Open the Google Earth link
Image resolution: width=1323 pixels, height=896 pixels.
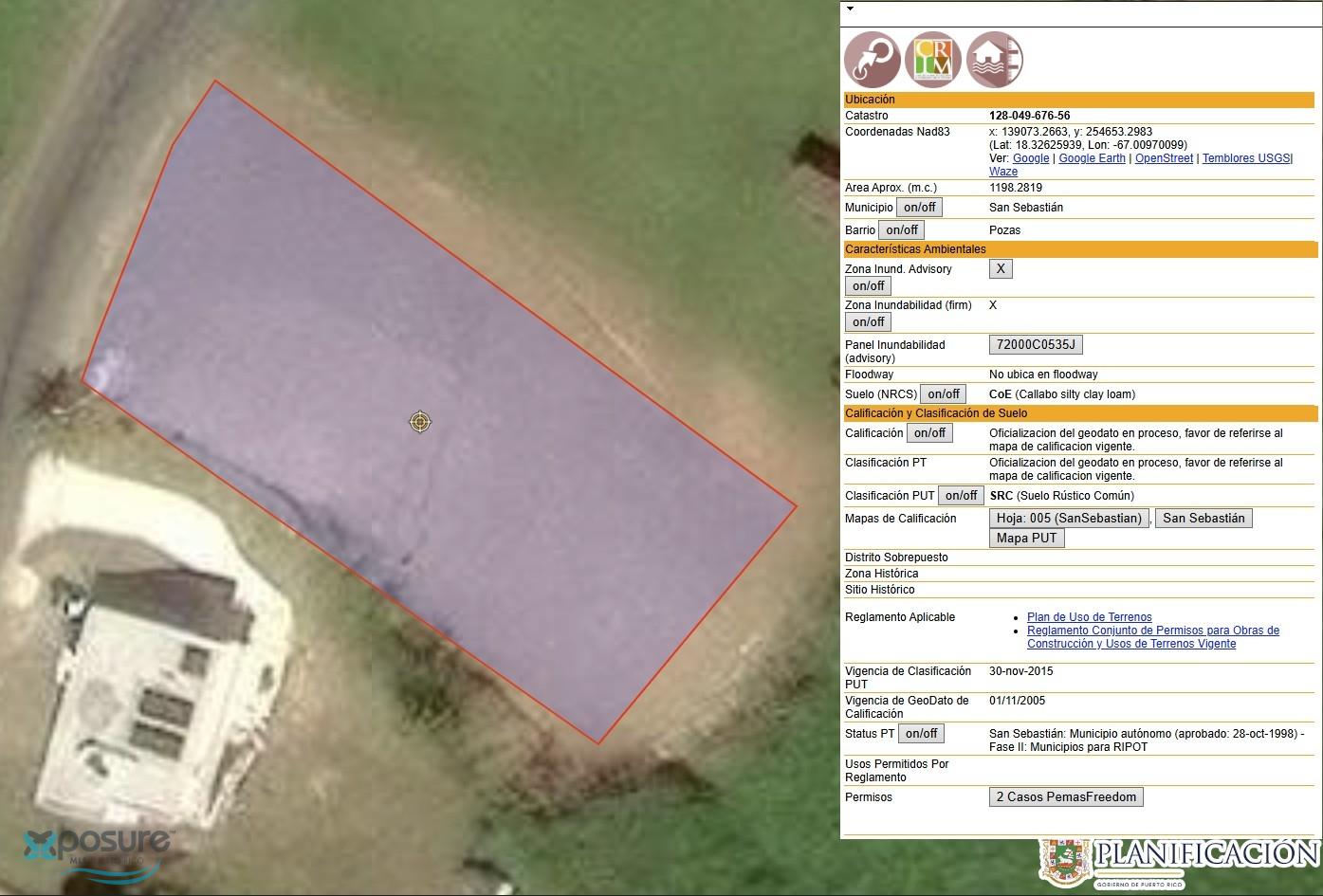pos(1092,158)
